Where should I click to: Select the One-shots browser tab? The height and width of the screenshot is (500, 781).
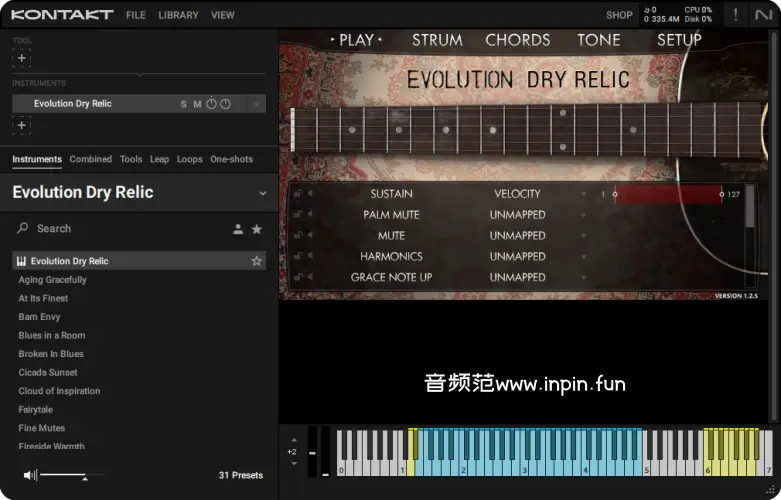coord(232,159)
